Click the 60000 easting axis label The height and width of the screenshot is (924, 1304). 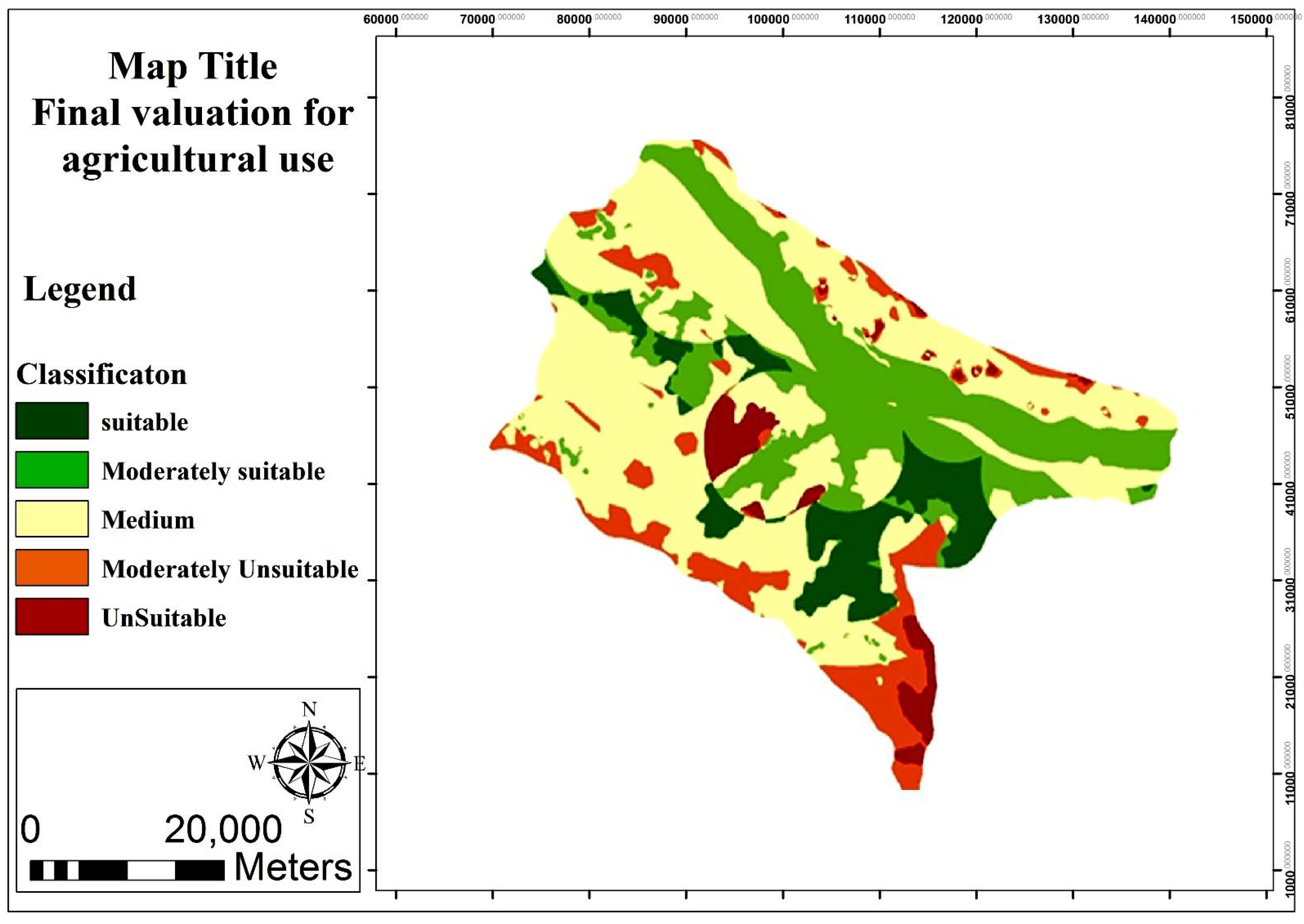[381, 19]
